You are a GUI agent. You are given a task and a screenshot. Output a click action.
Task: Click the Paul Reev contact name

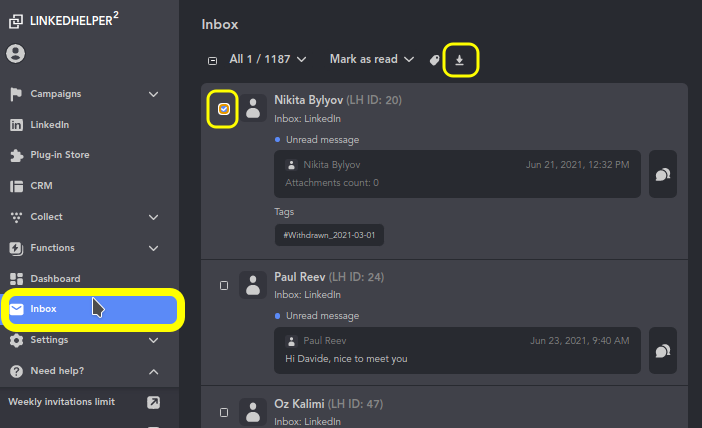pos(300,277)
